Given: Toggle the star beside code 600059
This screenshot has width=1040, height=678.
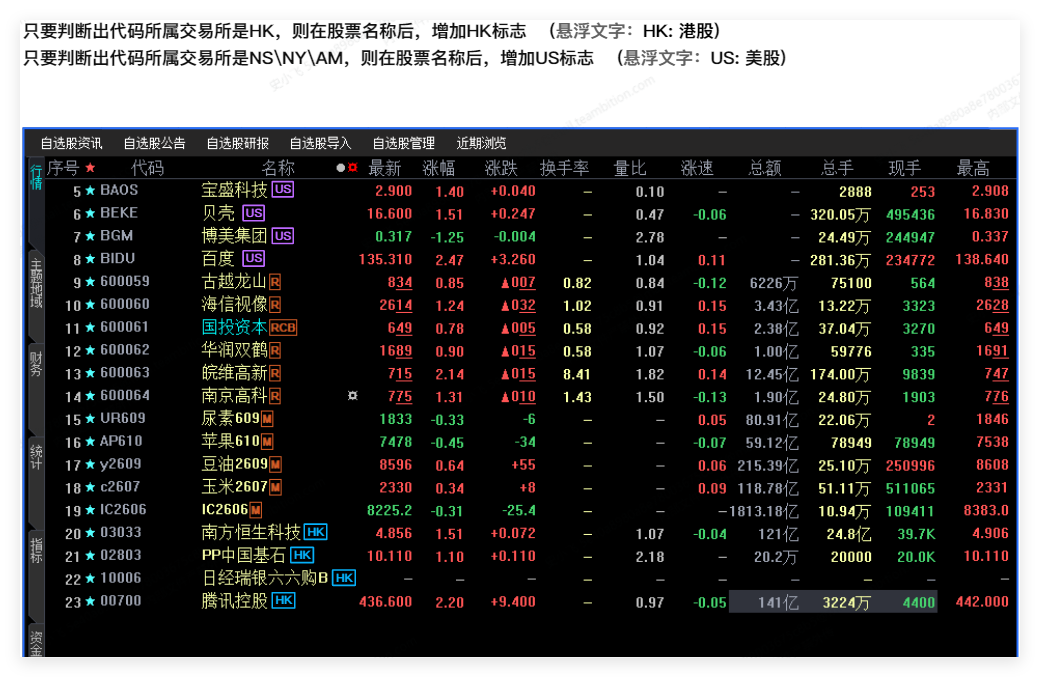Looking at the screenshot, I should point(90,282).
